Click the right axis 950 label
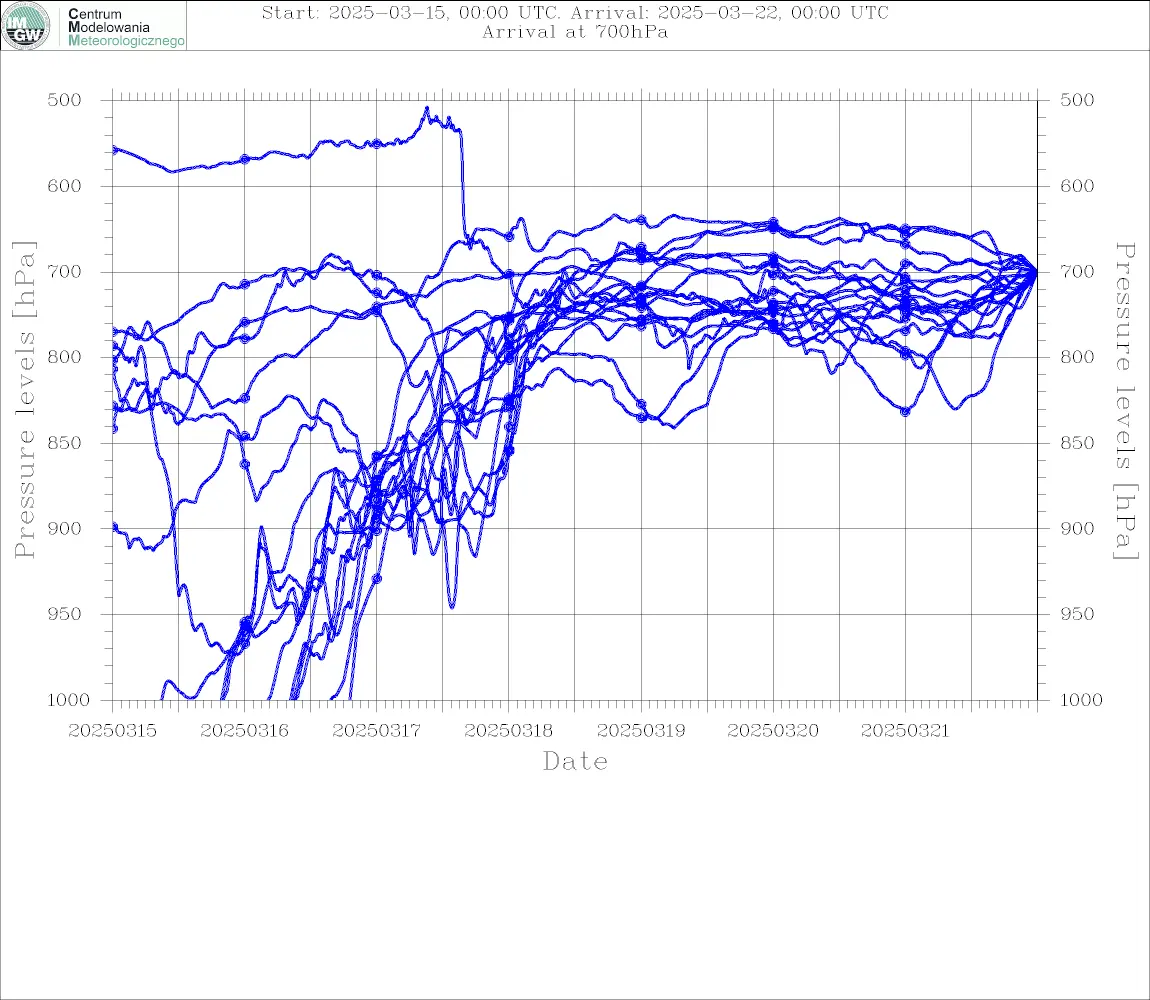Image resolution: width=1150 pixels, height=1000 pixels. click(x=1077, y=614)
